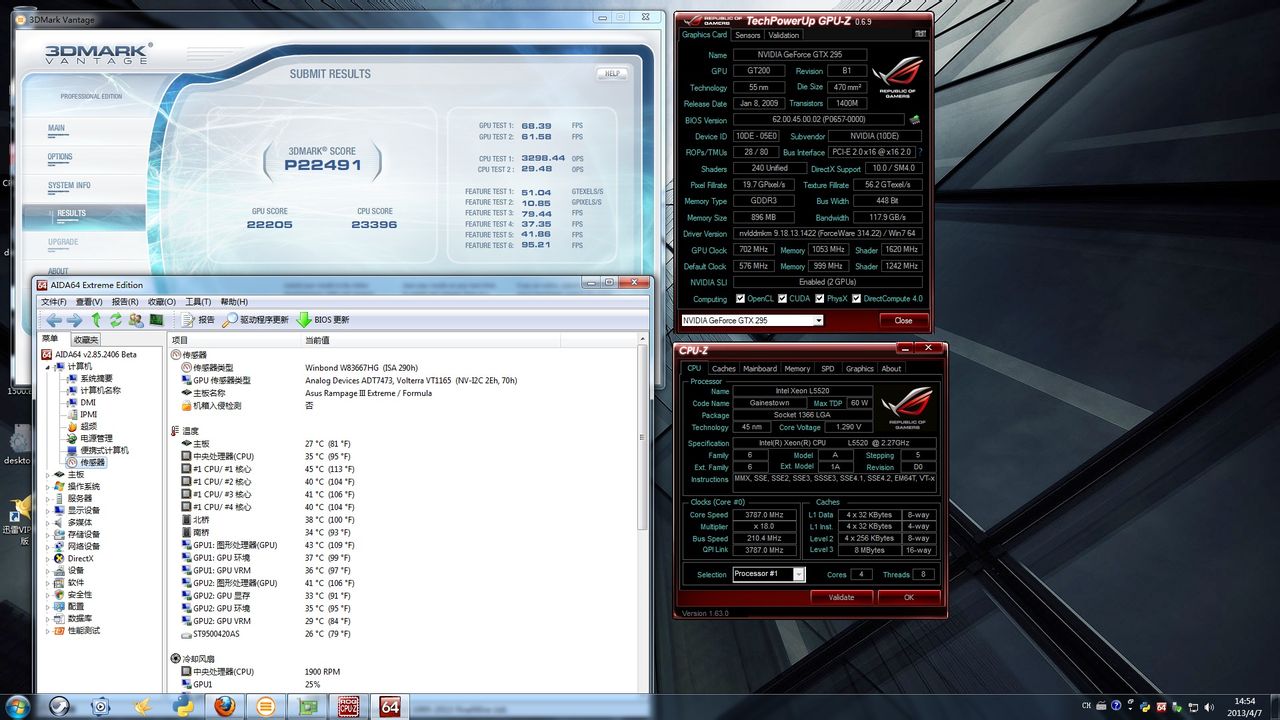Screen dimensions: 1280x720
Task: Open the About tab in CPU-Z
Action: tap(891, 368)
